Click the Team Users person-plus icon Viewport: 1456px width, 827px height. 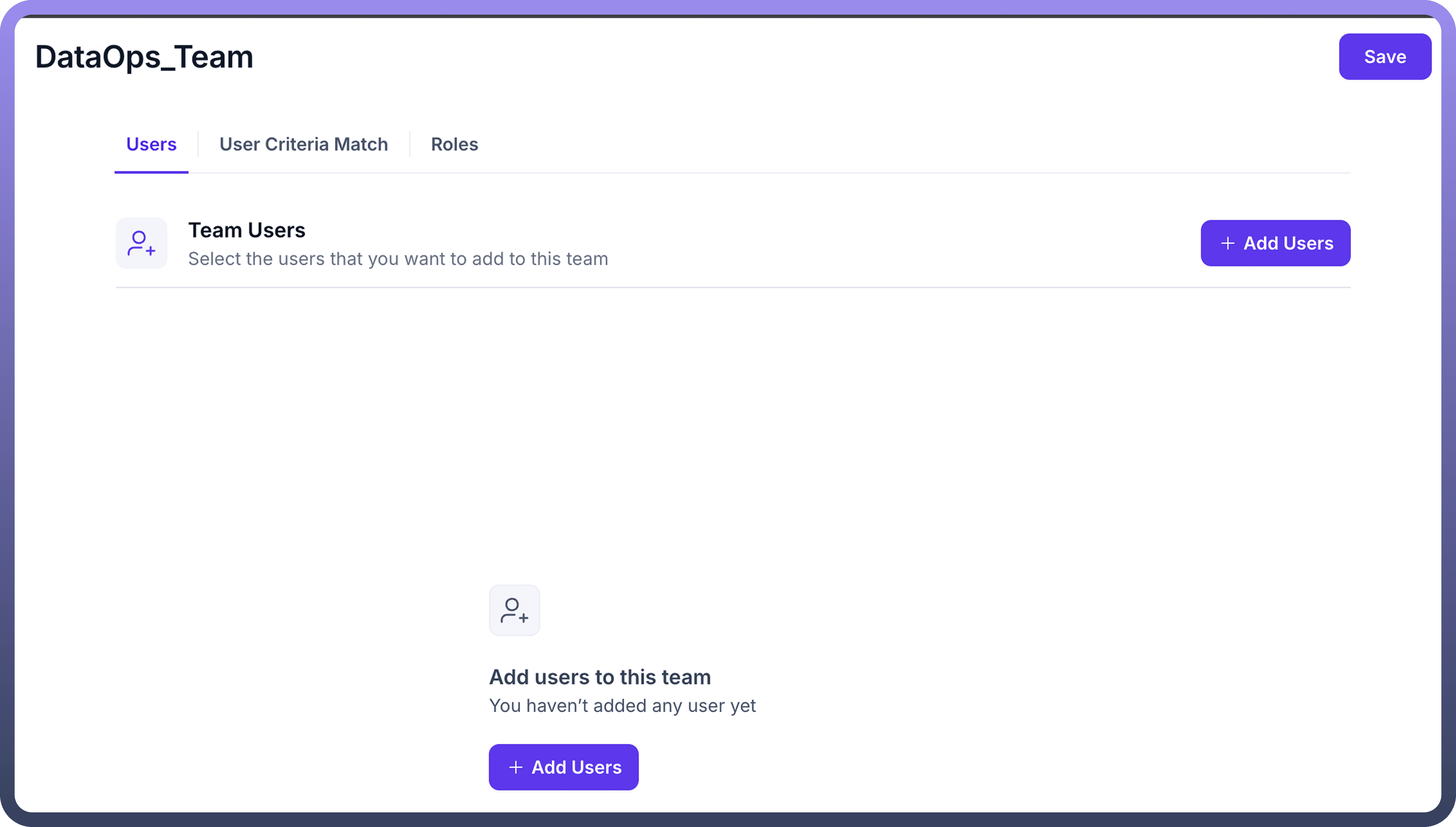pyautogui.click(x=141, y=243)
